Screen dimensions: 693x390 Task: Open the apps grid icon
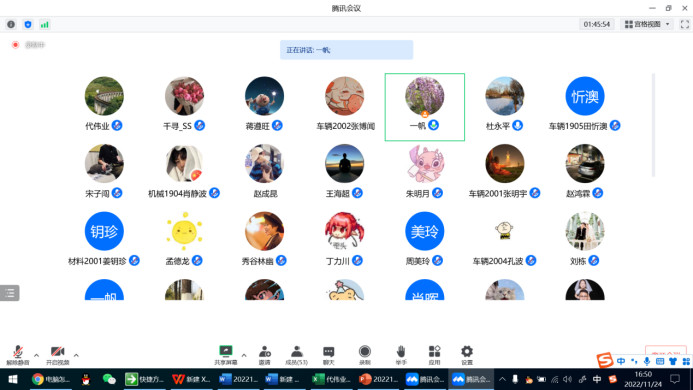pos(434,355)
